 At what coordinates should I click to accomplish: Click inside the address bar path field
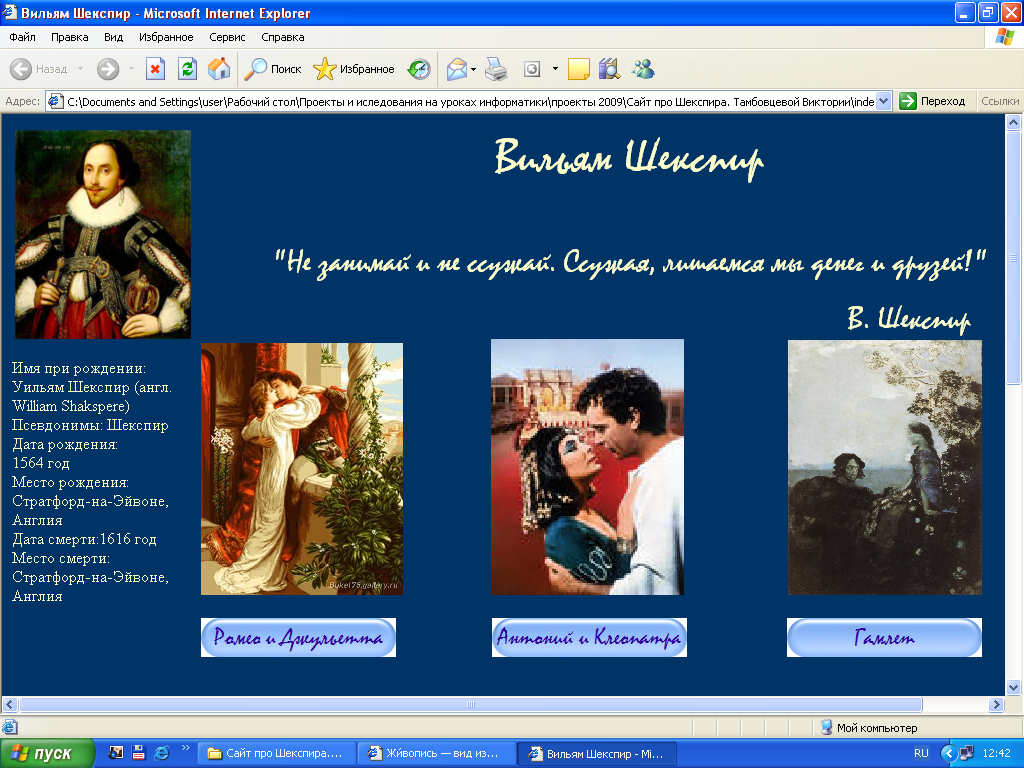coord(470,101)
